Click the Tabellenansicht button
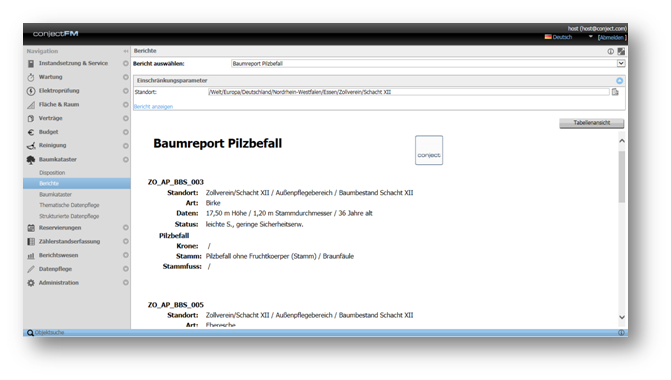The image size is (671, 380). [592, 123]
